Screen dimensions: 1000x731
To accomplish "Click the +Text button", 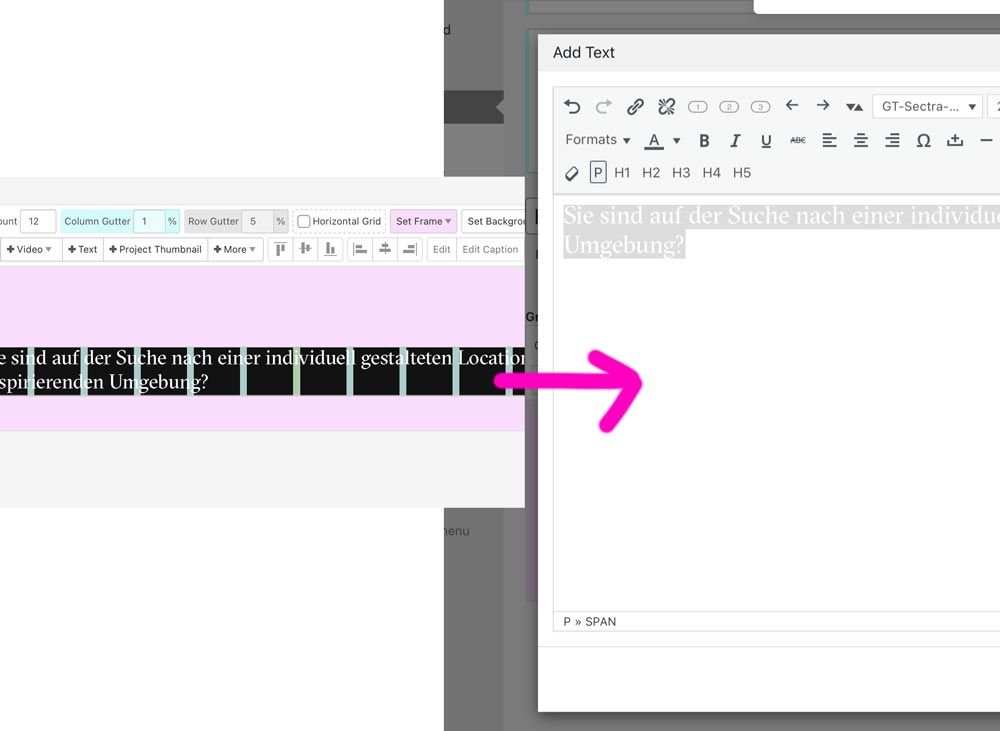I will point(83,249).
